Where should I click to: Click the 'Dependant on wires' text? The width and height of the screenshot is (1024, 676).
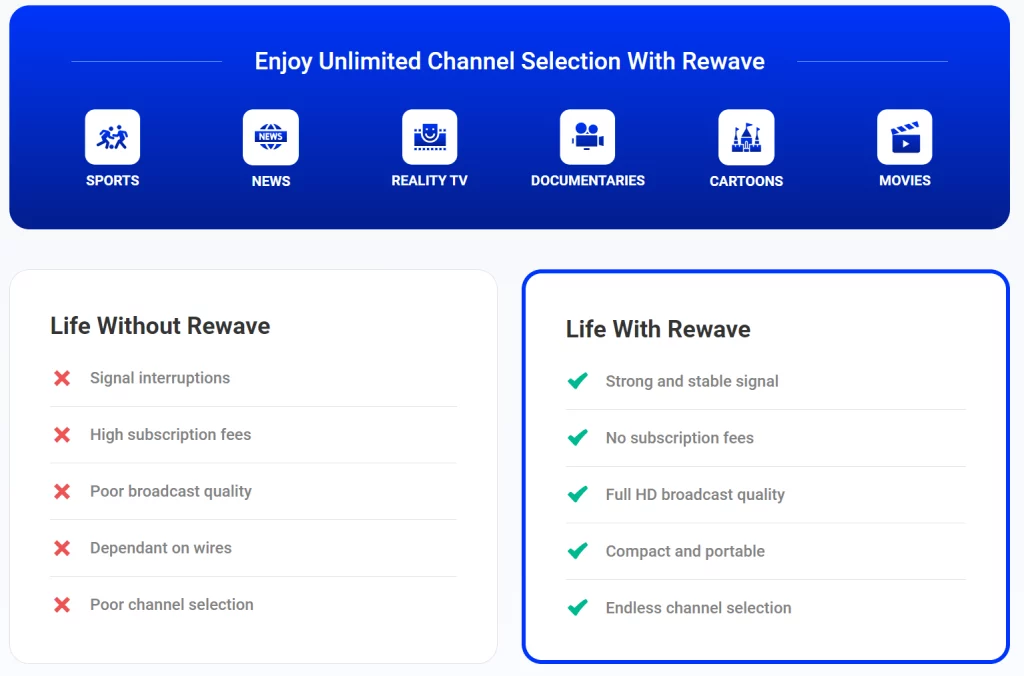[x=161, y=548]
